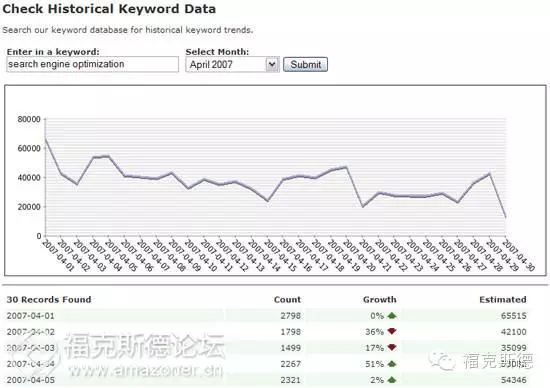Click the 80000 y-axis label
The image size is (550, 388).
[29, 119]
